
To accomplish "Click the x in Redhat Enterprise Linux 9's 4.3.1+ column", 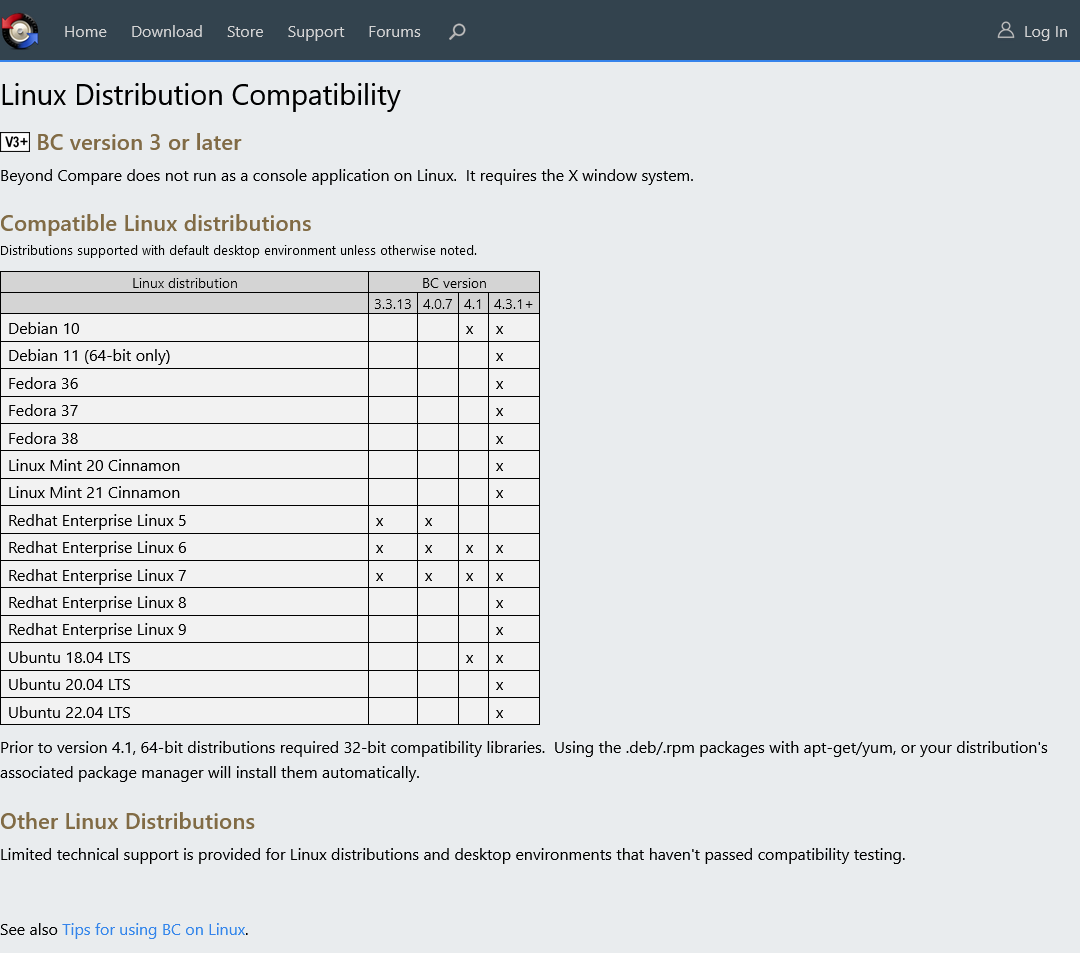I will pyautogui.click(x=499, y=631).
